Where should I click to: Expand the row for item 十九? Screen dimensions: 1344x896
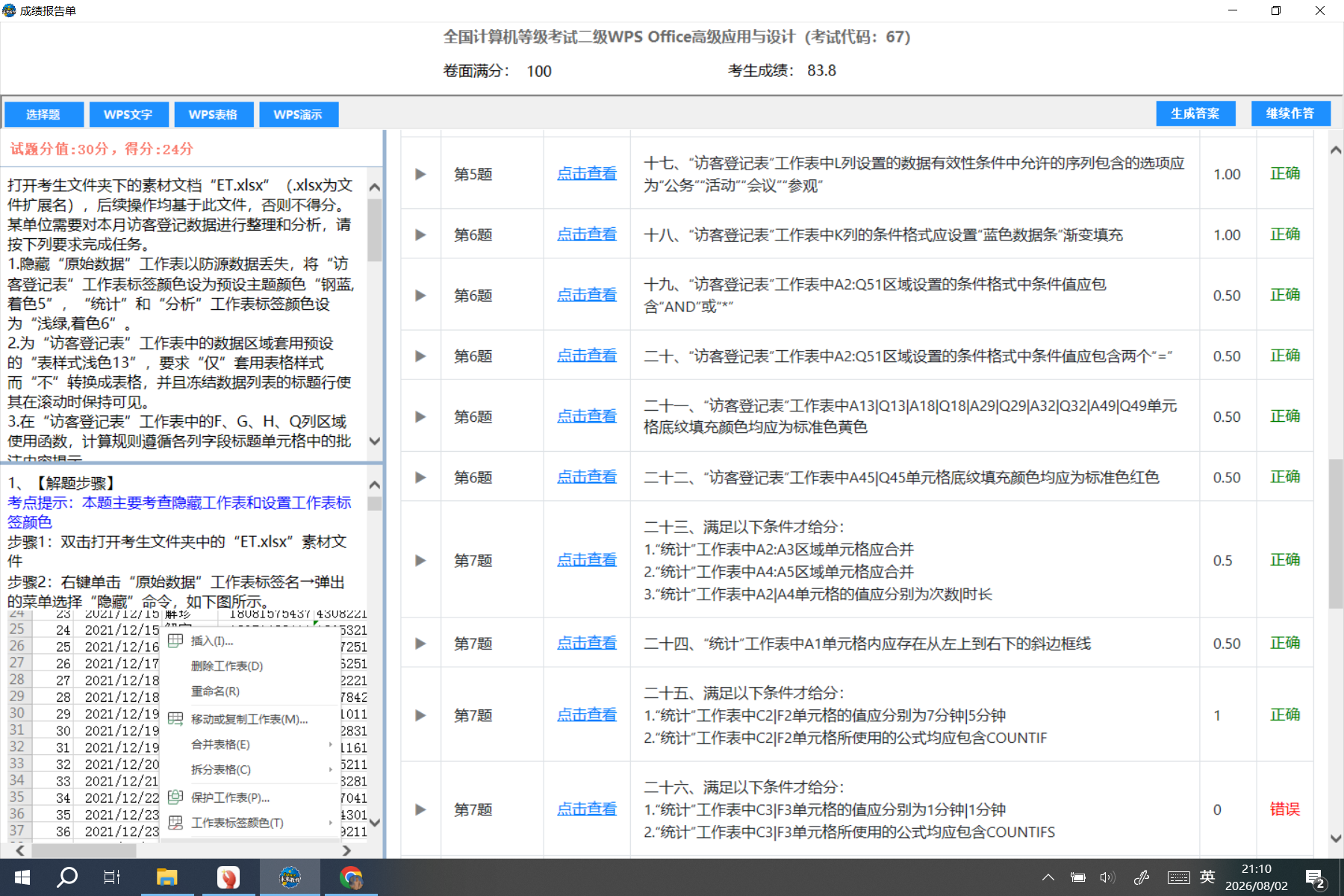pyautogui.click(x=420, y=295)
